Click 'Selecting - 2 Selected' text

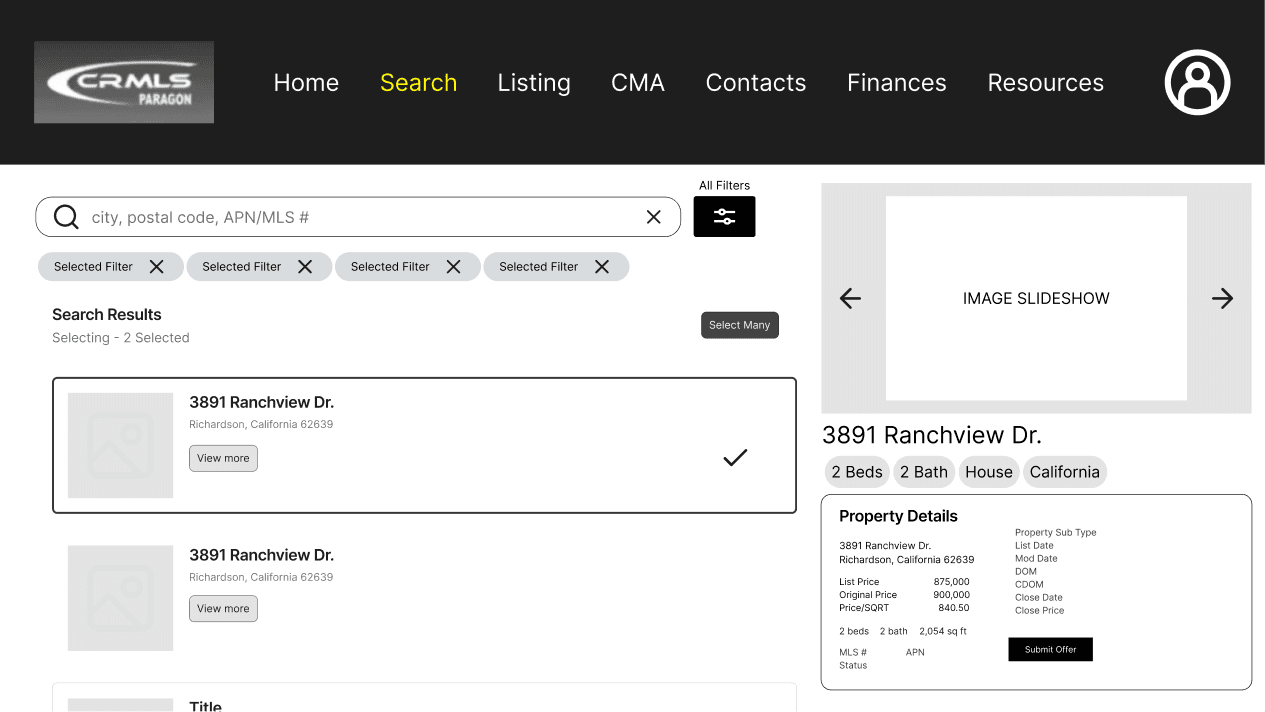click(x=121, y=338)
